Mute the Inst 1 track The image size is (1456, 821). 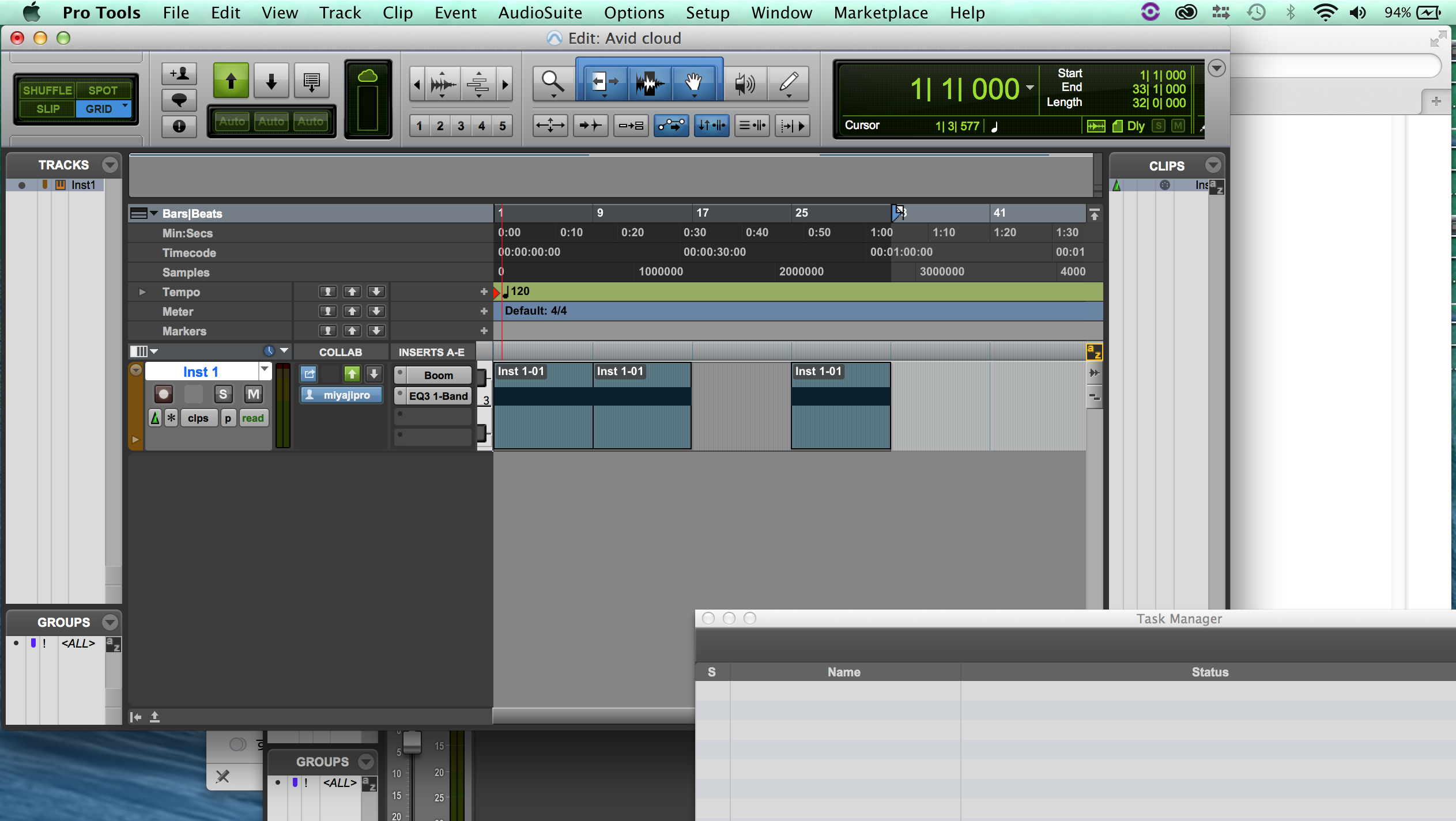(254, 394)
